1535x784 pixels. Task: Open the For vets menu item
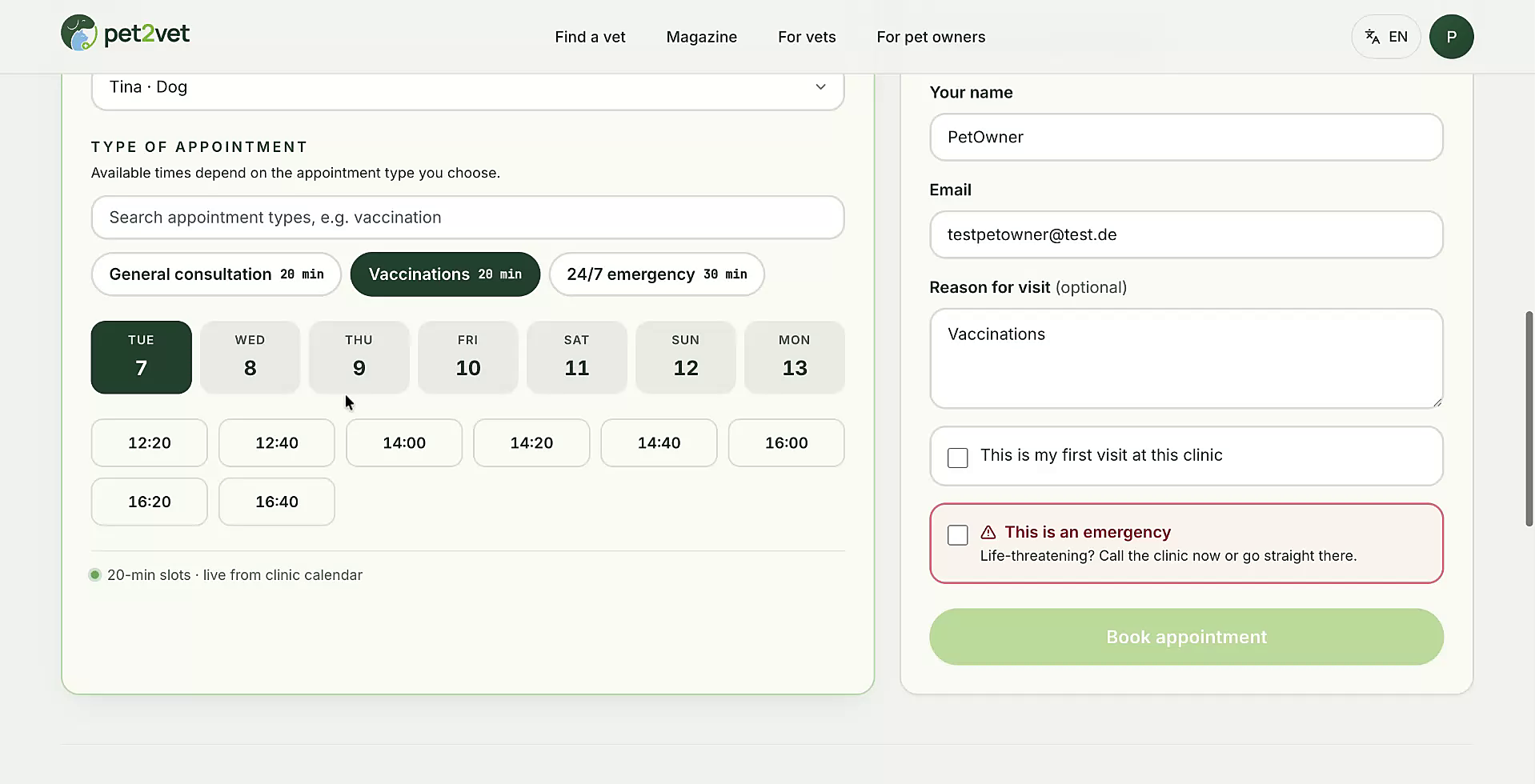point(807,37)
